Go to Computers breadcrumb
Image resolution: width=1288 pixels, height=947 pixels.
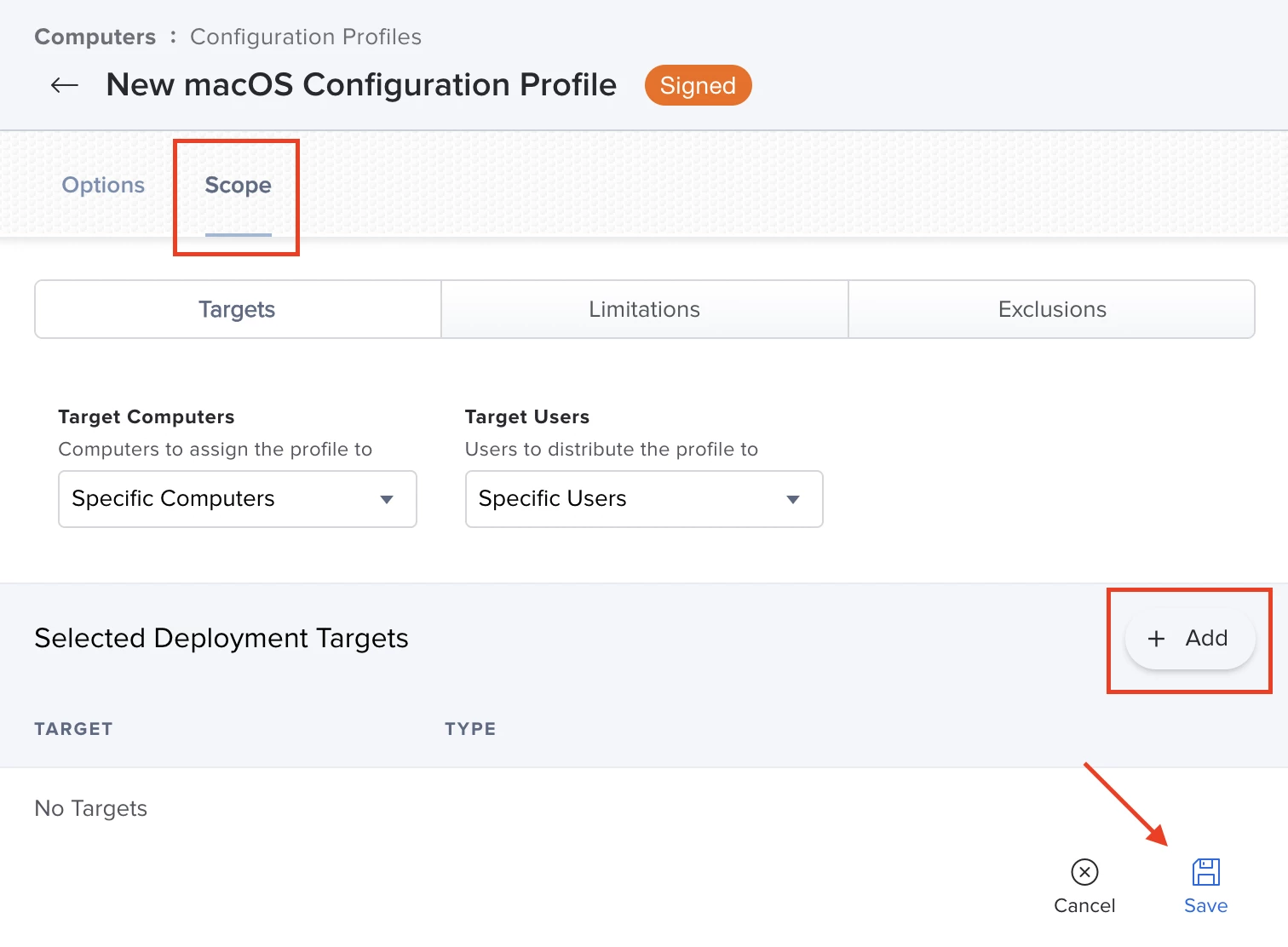coord(95,37)
